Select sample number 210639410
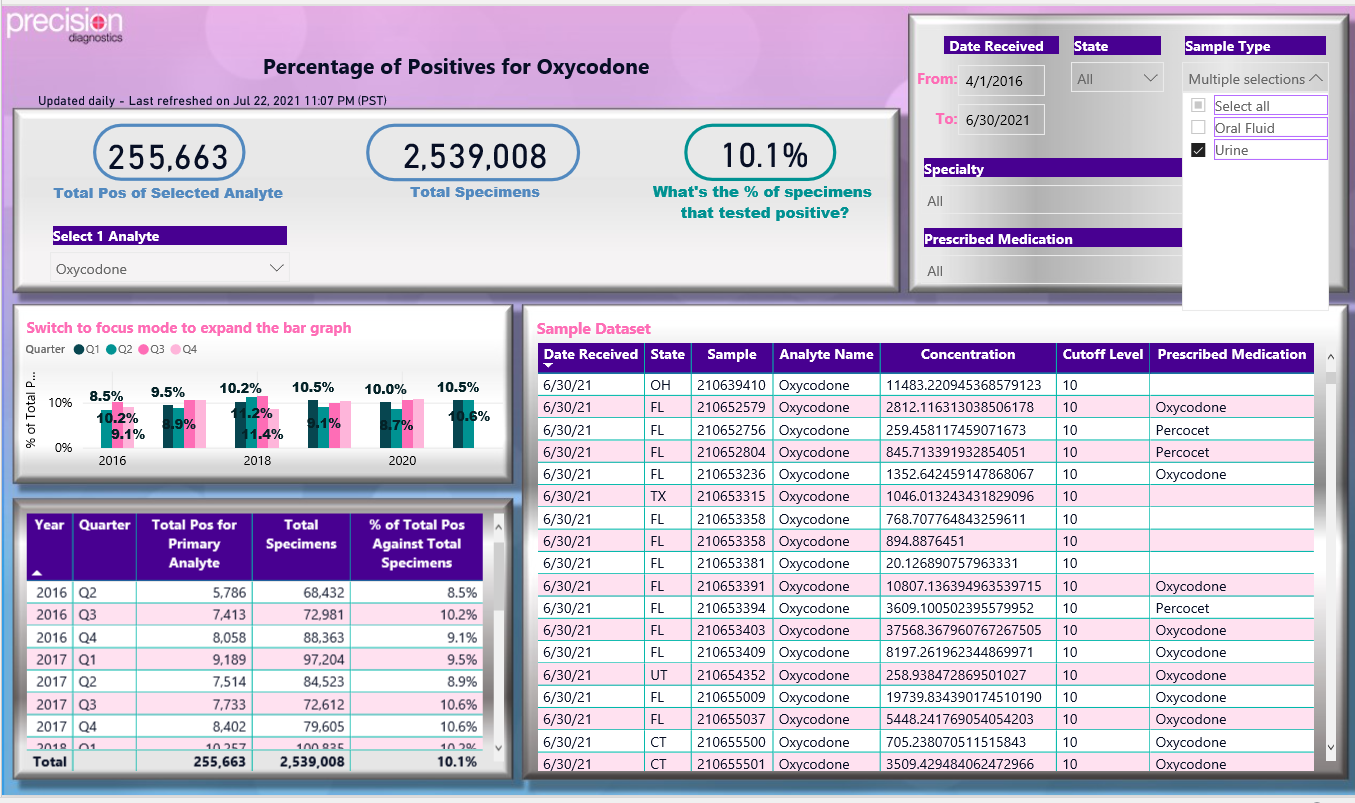The height and width of the screenshot is (803, 1355). point(731,385)
